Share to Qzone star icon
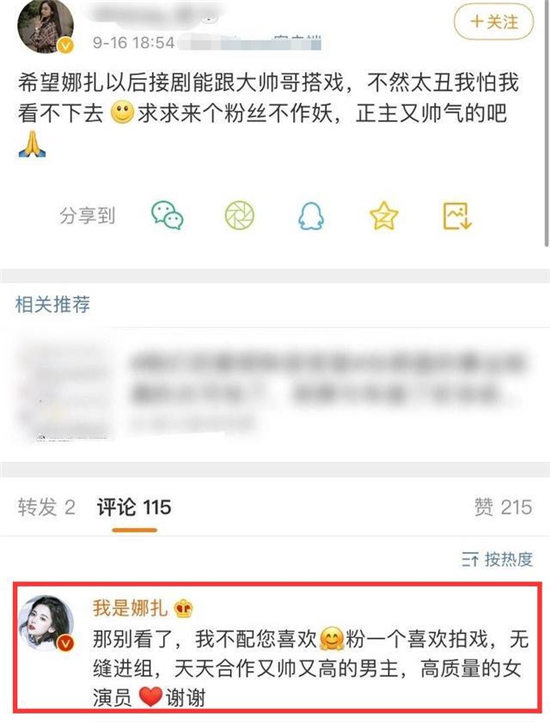Viewport: 550px width, 722px height. point(384,215)
